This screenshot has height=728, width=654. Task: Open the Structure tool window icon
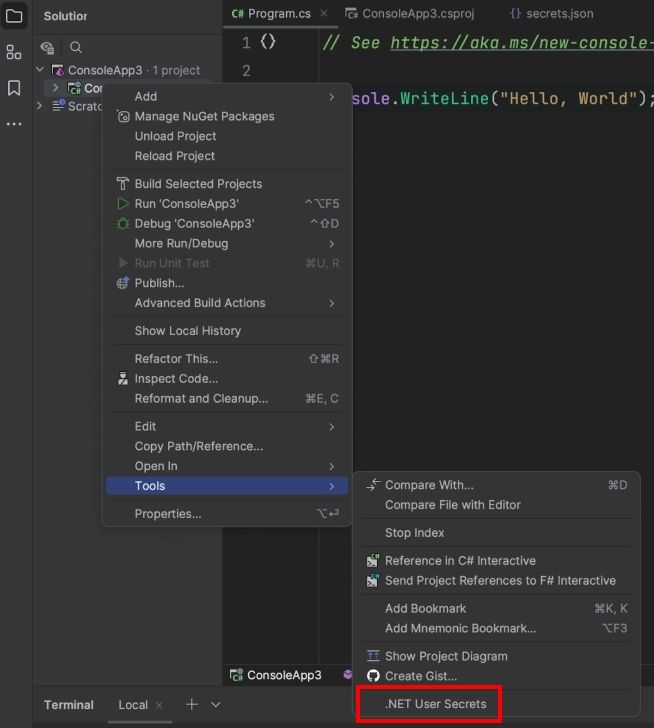(14, 52)
